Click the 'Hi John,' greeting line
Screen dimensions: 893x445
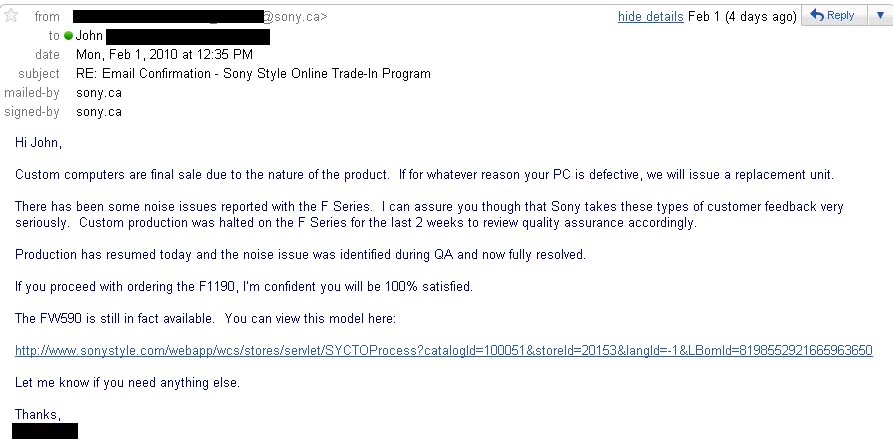(x=38, y=143)
